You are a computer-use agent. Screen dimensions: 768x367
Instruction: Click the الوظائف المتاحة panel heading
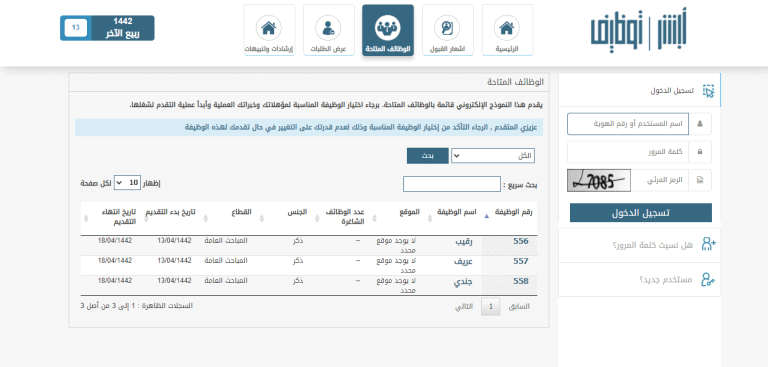tap(515, 82)
